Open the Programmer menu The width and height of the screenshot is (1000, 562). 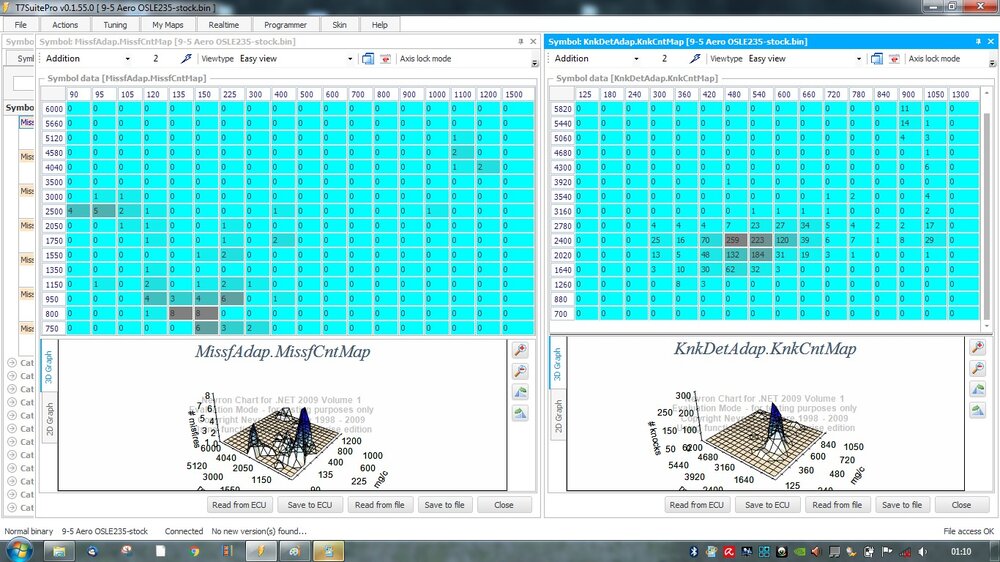285,25
